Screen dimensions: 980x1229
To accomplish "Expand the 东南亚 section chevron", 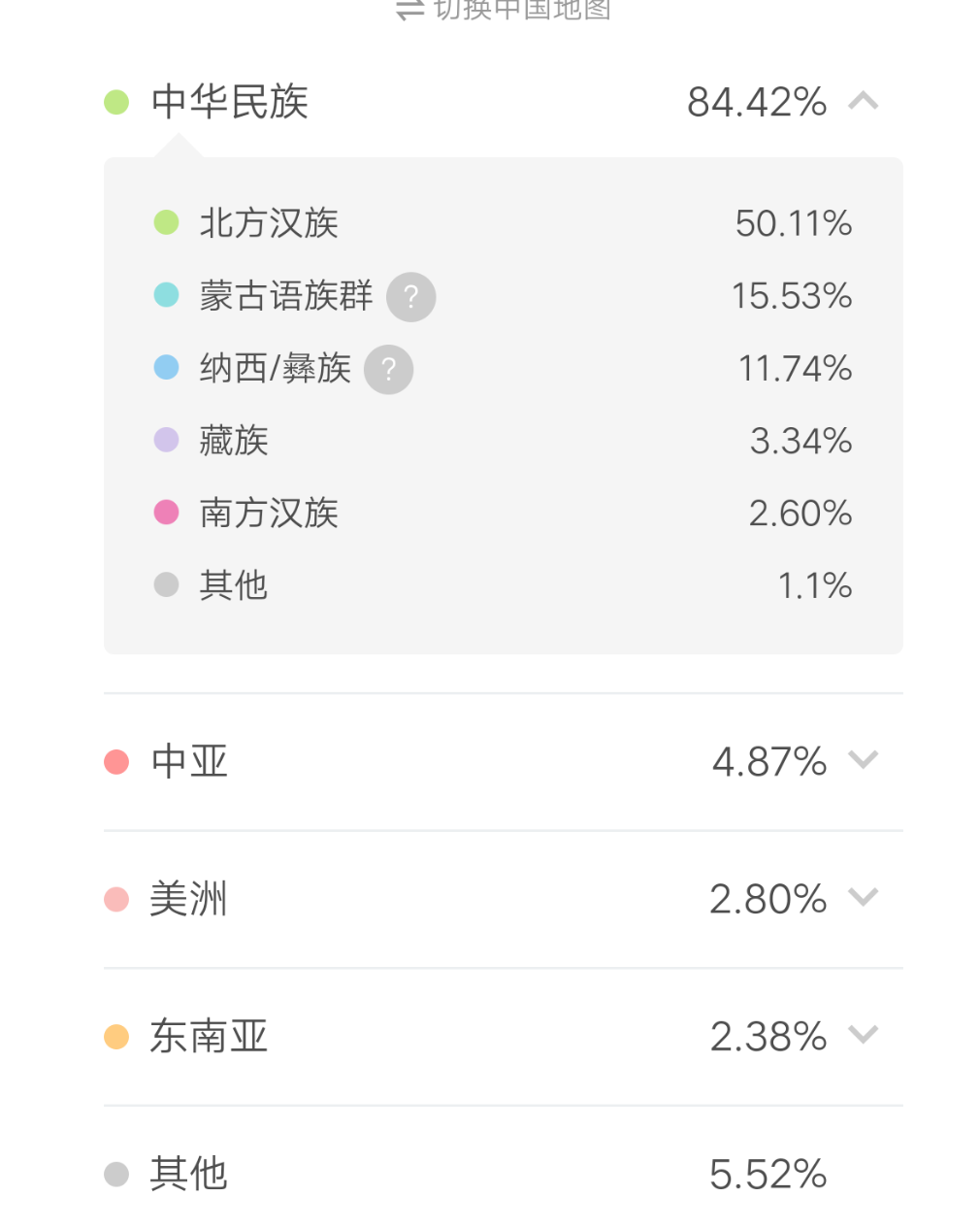I will [864, 1035].
